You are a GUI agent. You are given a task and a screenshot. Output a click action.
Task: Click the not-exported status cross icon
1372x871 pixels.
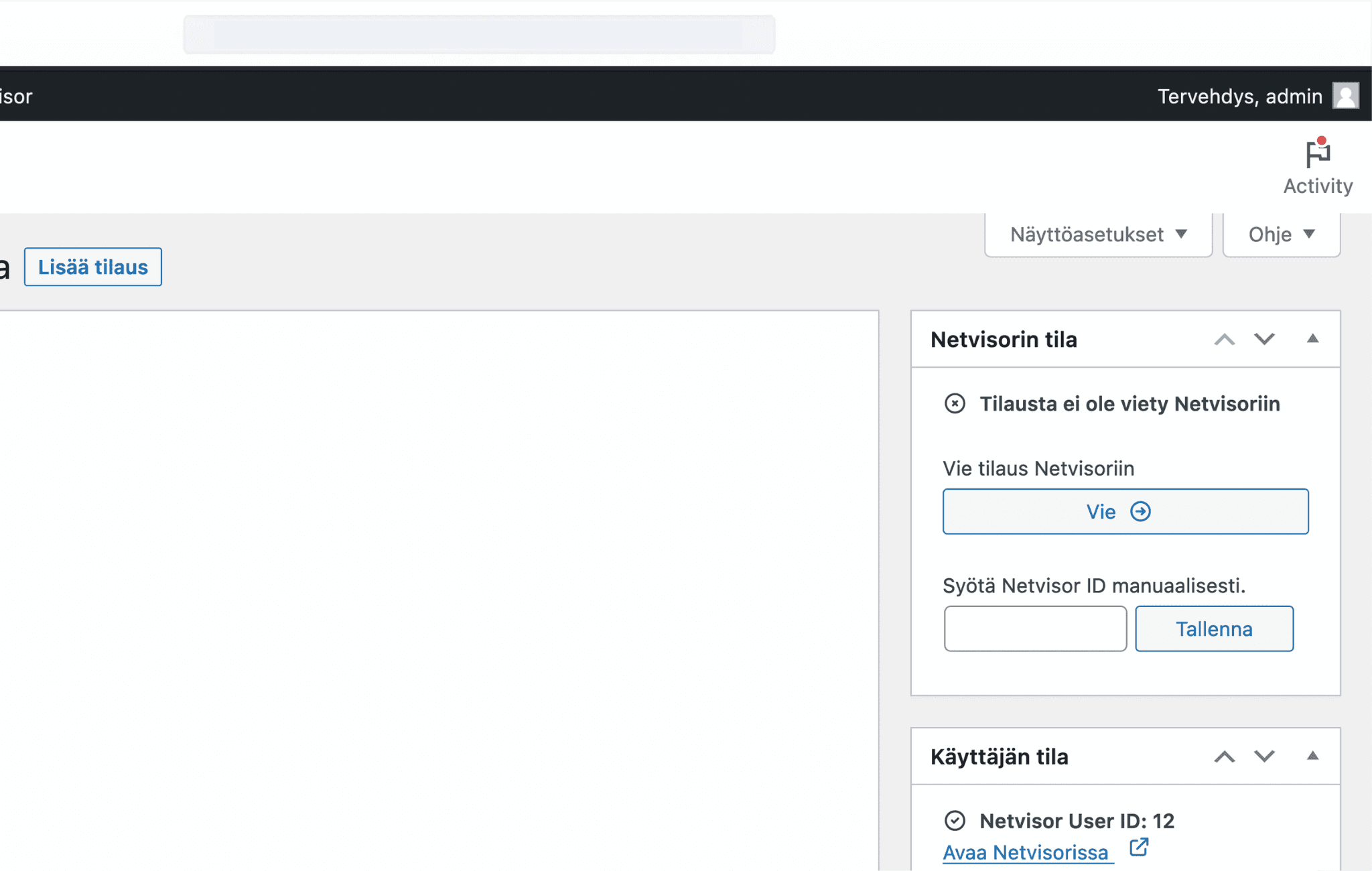(x=955, y=403)
